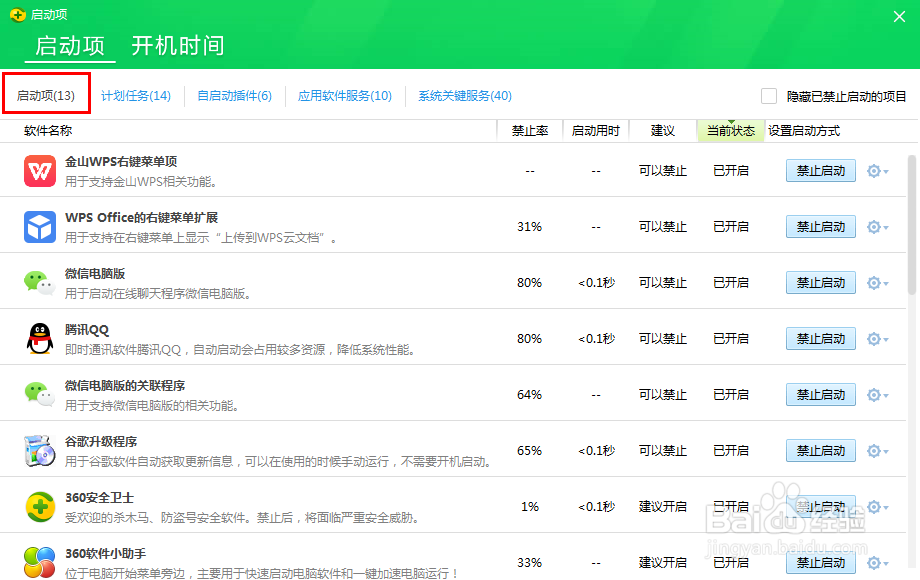Open the 计划任务 tab
Image resolution: width=920 pixels, height=580 pixels.
pyautogui.click(x=135, y=95)
